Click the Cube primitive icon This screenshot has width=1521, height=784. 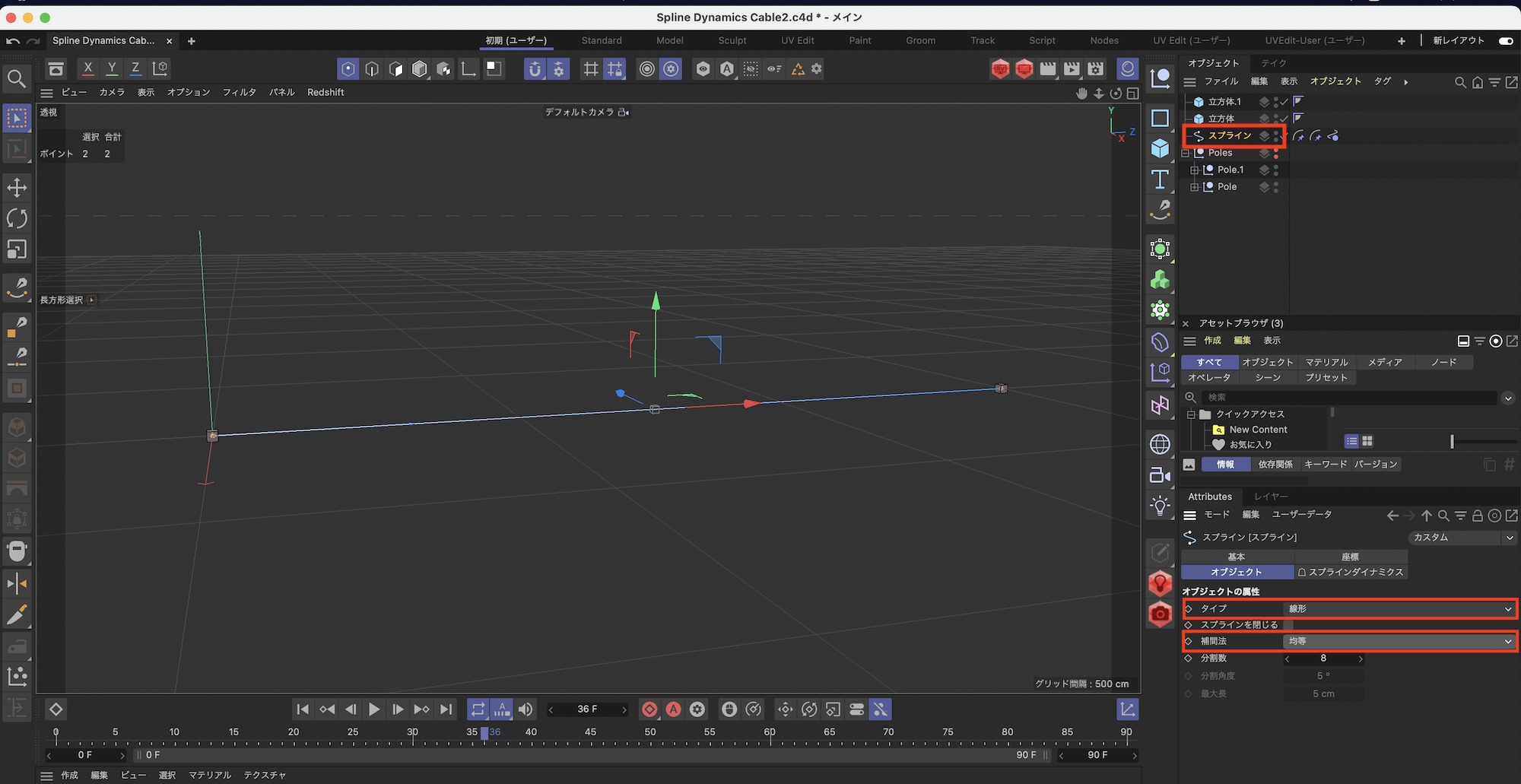1160,148
